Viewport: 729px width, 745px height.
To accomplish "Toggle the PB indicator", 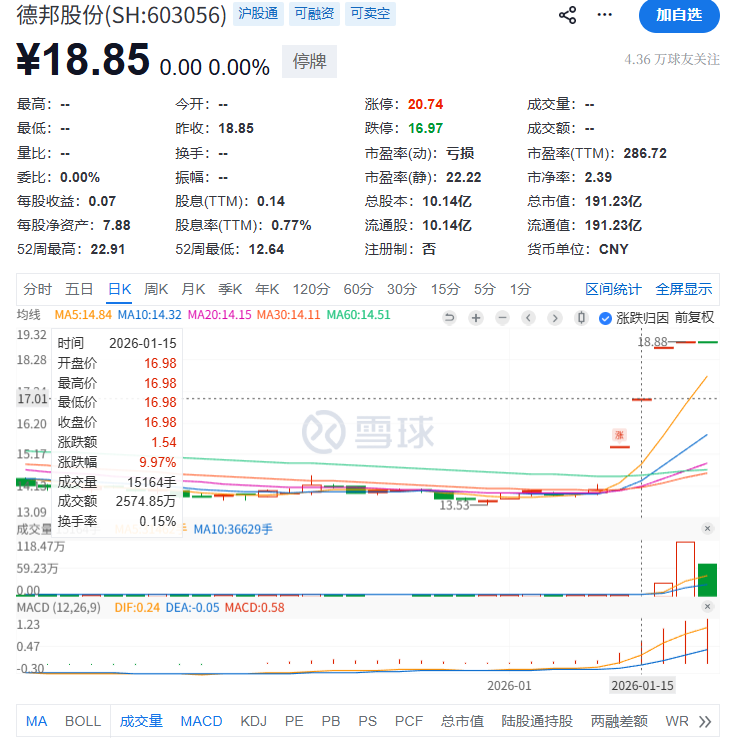I will coord(331,721).
